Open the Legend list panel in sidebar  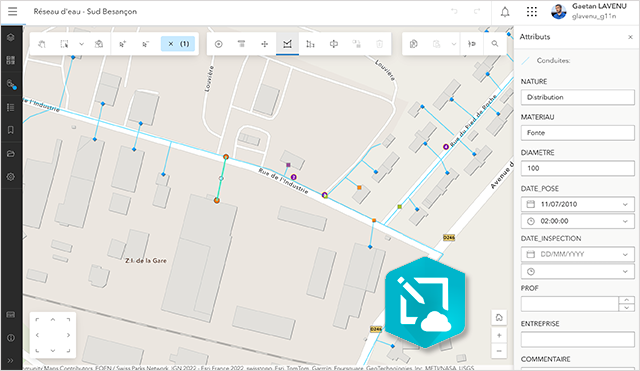click(11, 107)
